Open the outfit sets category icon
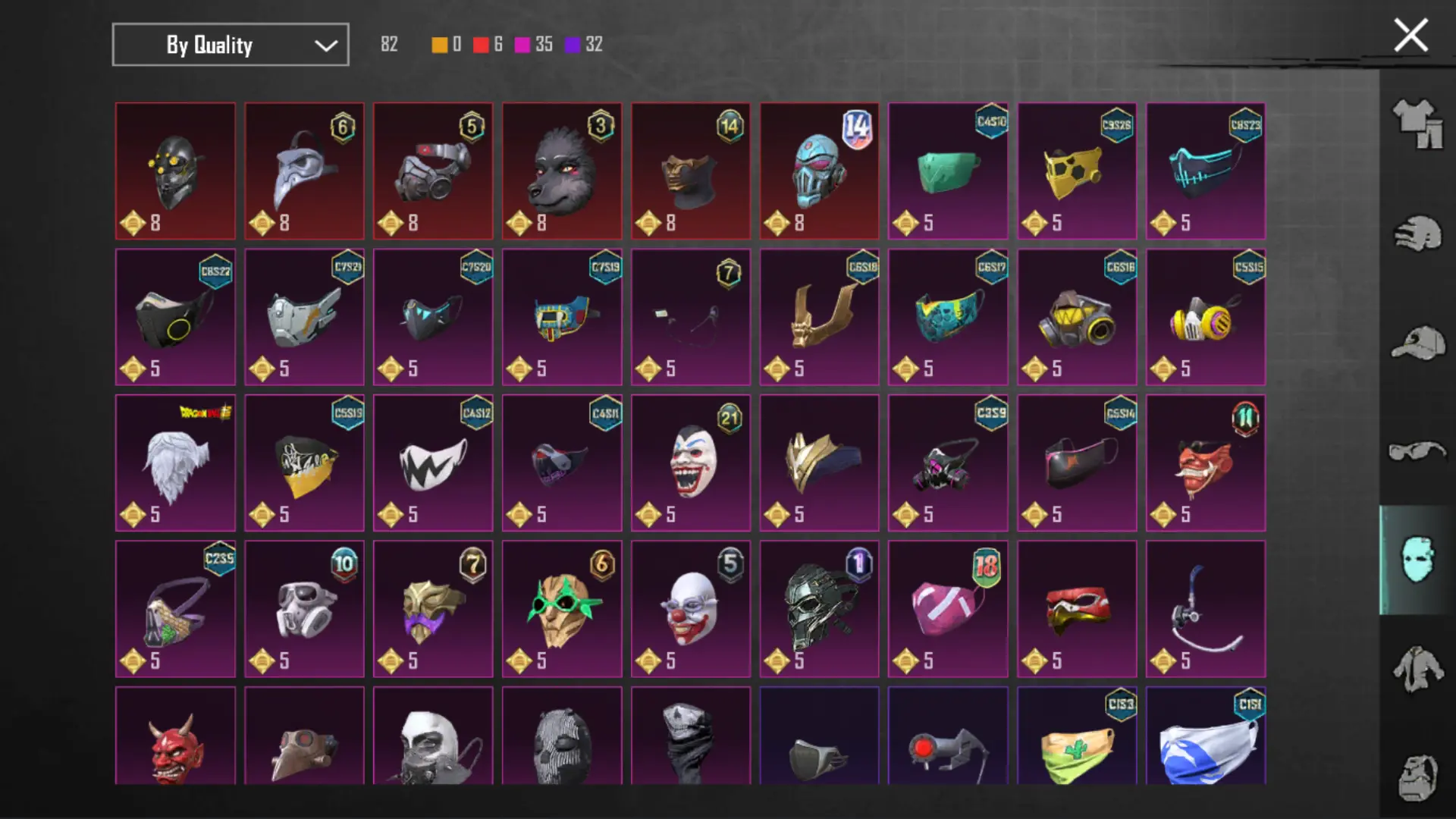This screenshot has width=1456, height=819. coord(1417,124)
